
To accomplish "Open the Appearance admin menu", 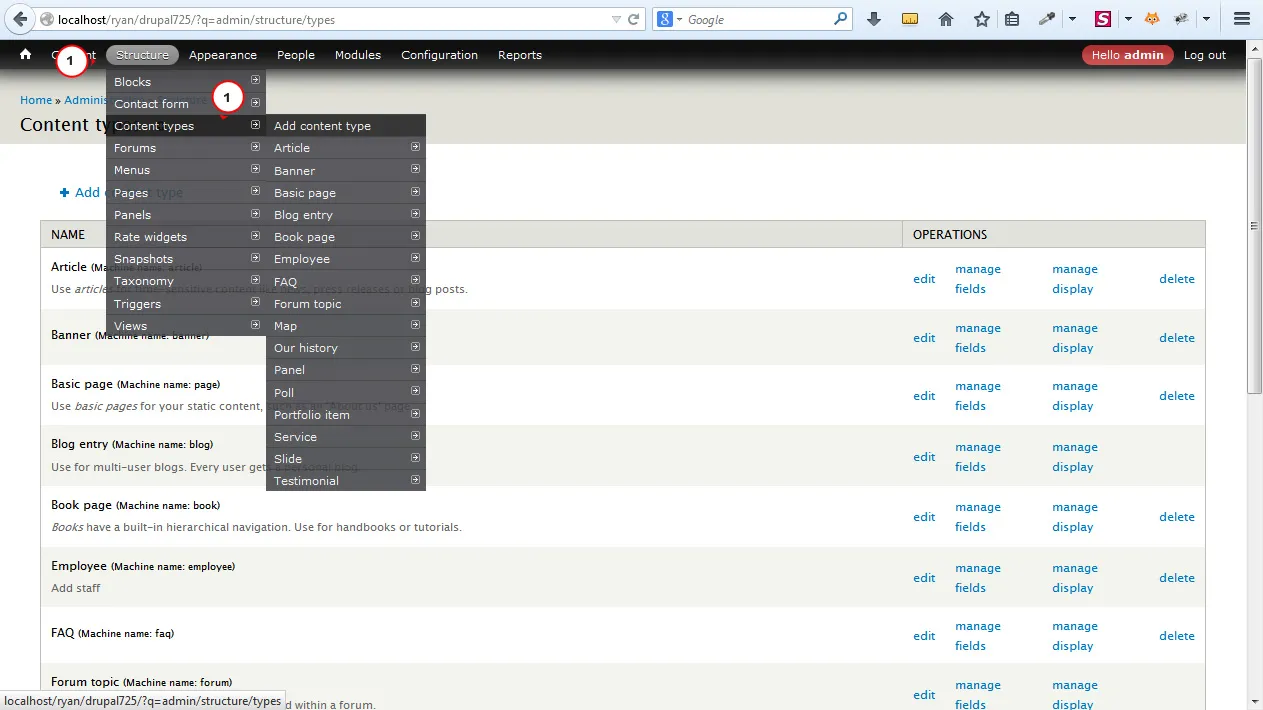I will pos(222,55).
